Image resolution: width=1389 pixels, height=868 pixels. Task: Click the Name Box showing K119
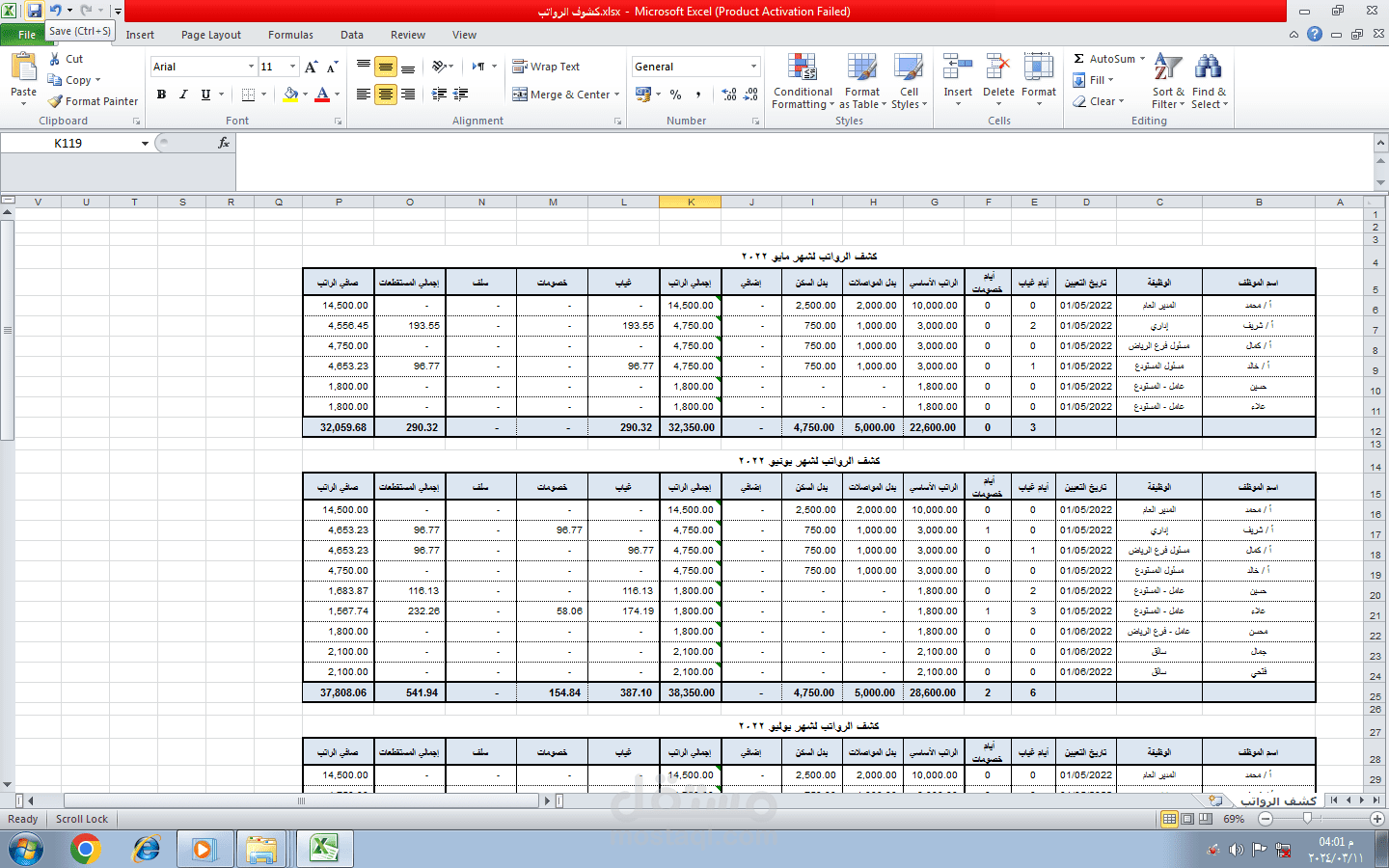point(68,143)
